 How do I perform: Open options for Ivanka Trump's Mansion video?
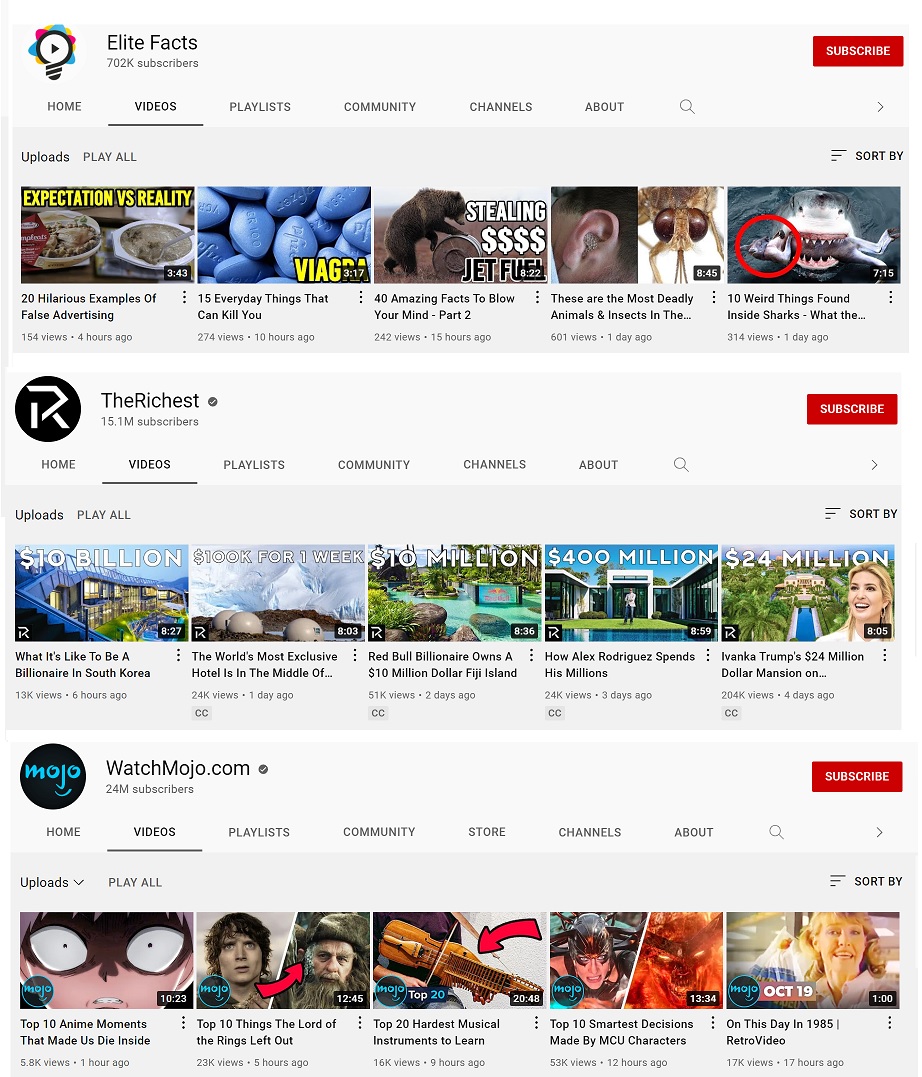pyautogui.click(x=885, y=655)
